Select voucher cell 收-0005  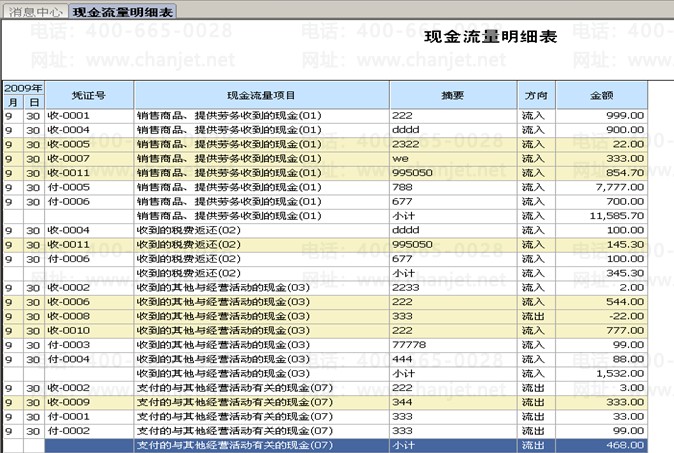[89, 144]
